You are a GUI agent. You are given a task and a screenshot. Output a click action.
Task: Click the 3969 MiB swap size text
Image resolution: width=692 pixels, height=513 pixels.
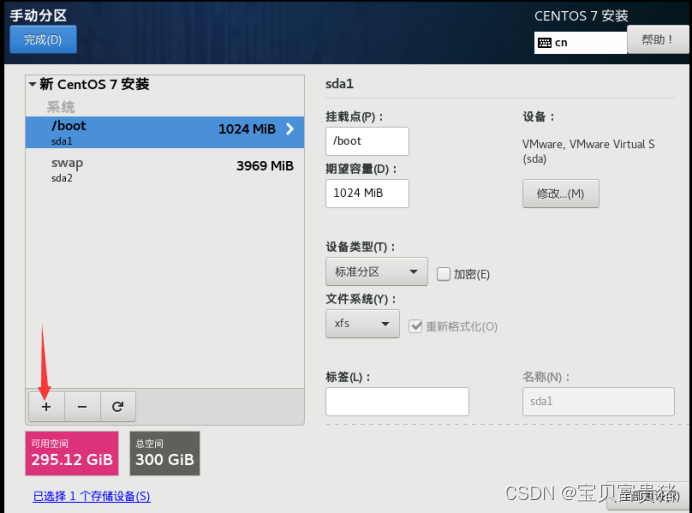pos(265,166)
